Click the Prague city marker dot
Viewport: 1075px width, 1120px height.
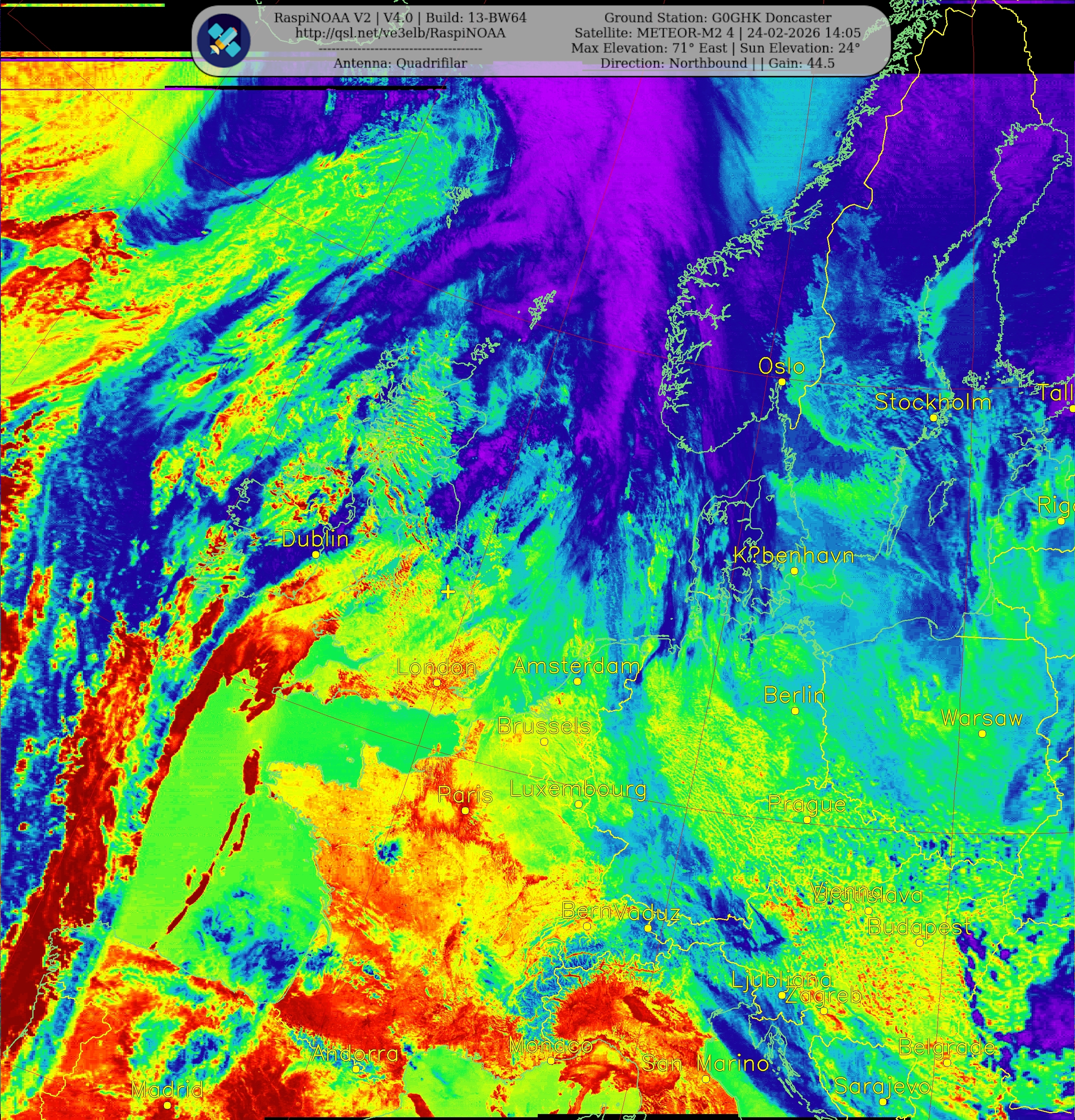pos(807,819)
